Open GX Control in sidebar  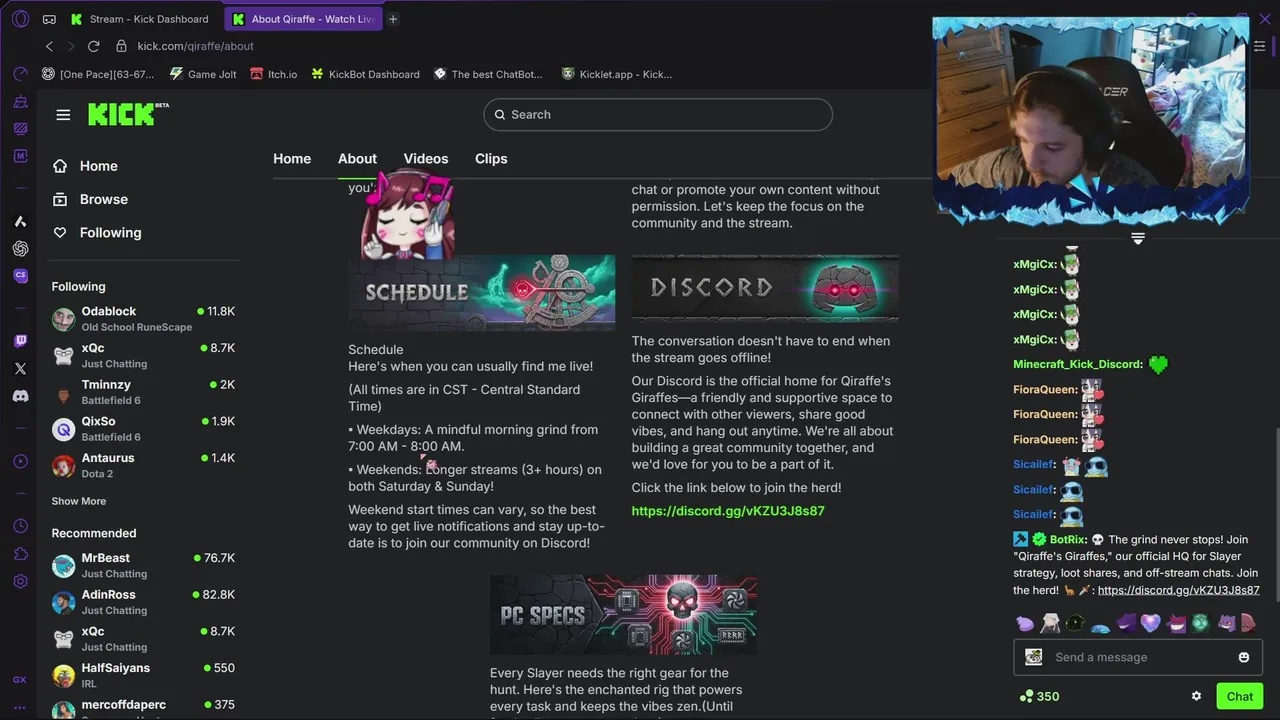(x=20, y=680)
